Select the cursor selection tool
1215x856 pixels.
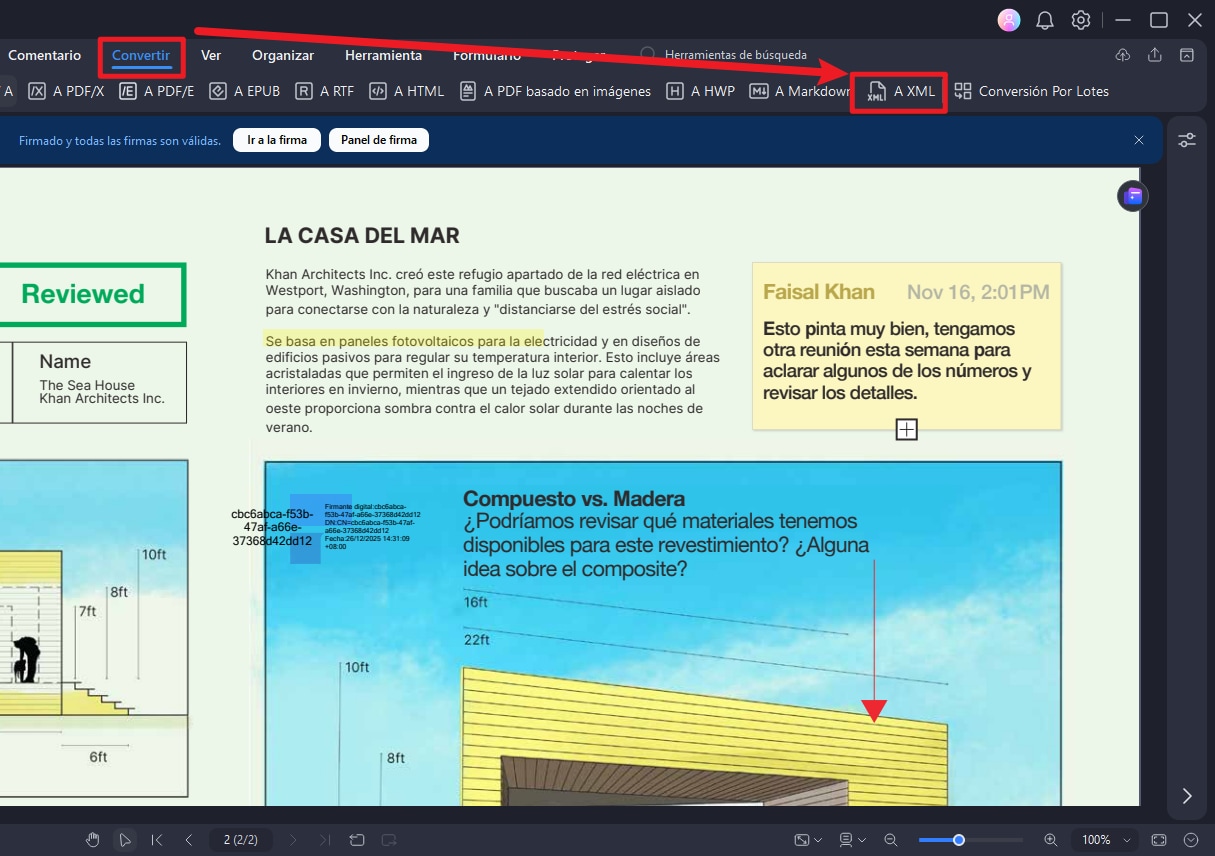(x=125, y=840)
